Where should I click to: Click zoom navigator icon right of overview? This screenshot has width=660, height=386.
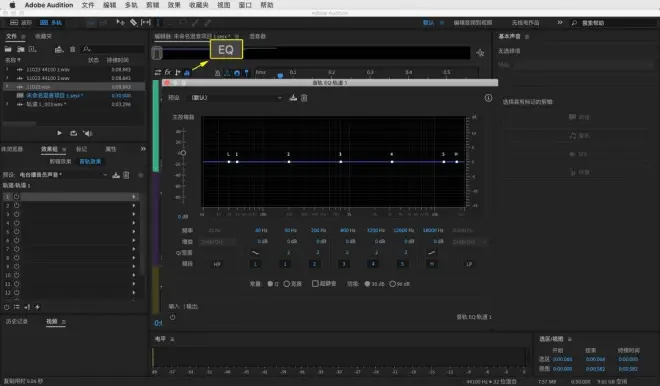480,53
